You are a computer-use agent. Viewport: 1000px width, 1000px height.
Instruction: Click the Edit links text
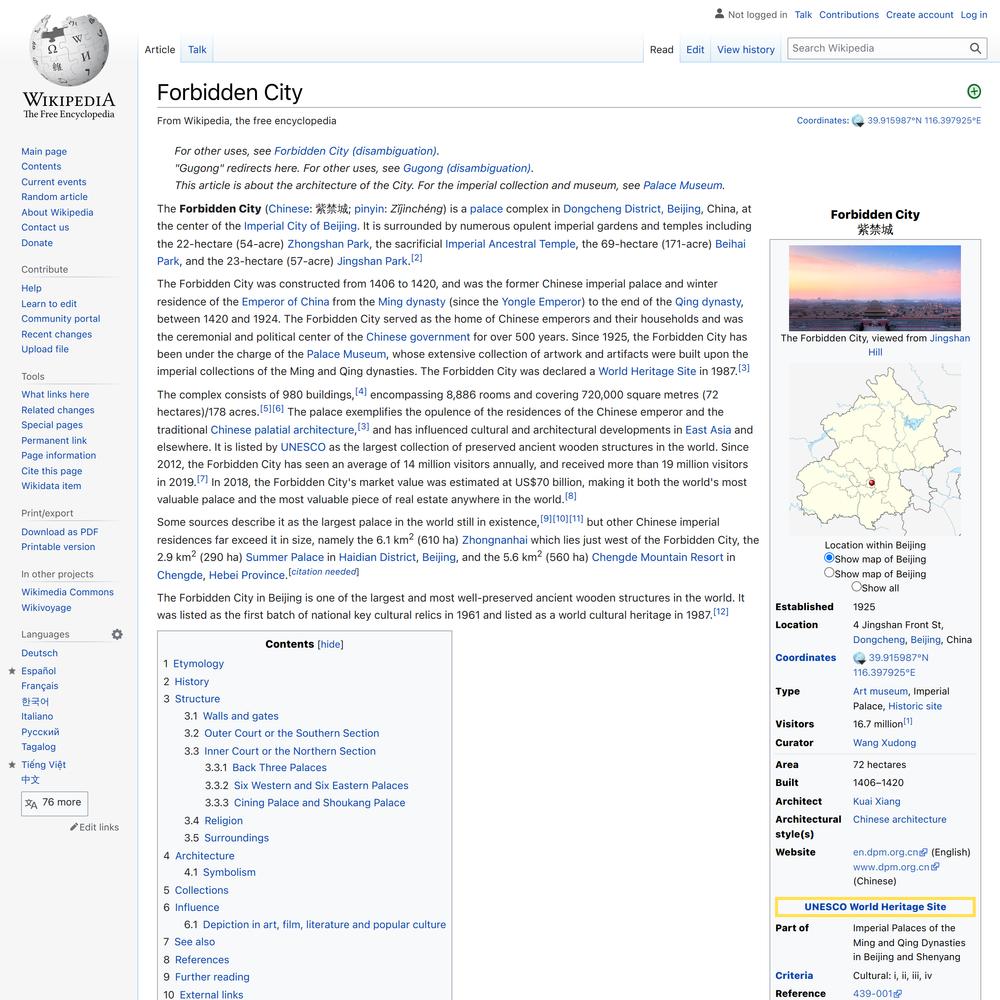99,828
